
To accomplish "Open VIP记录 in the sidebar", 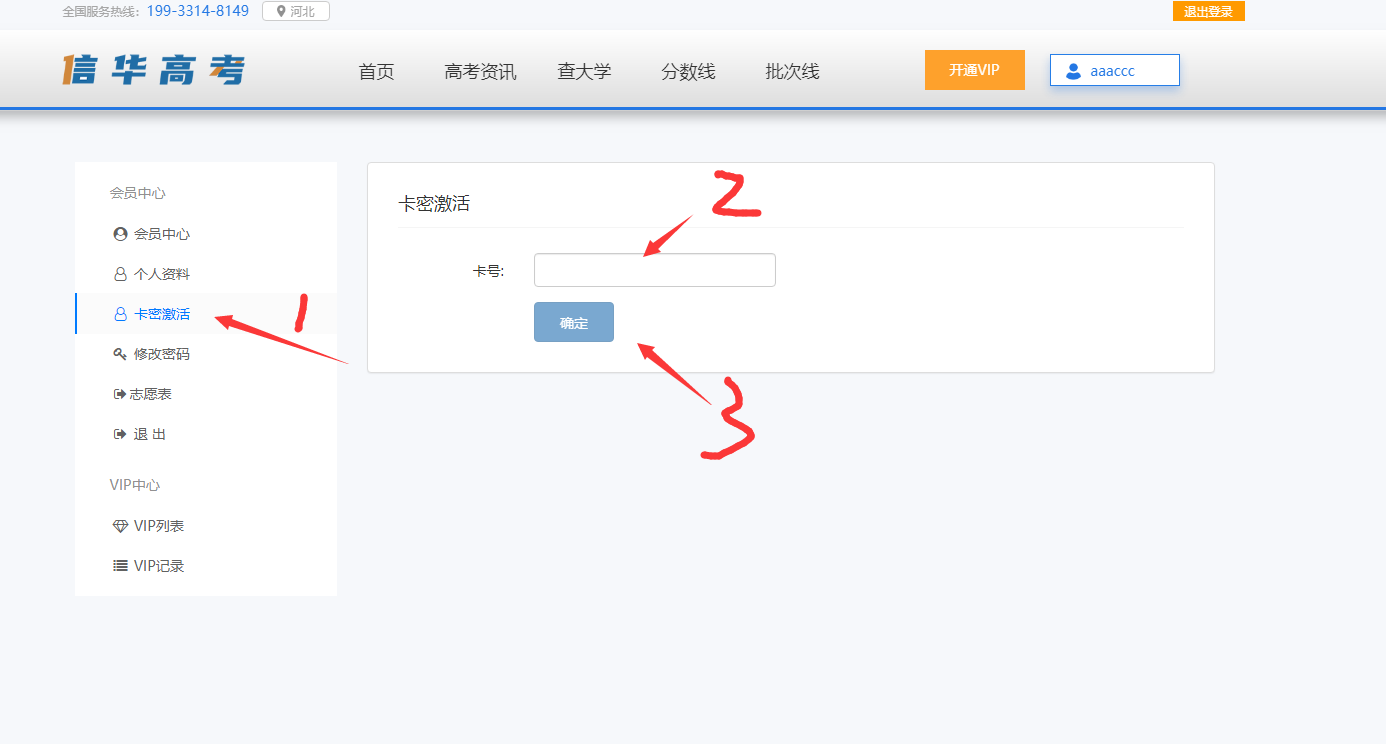I will click(159, 566).
